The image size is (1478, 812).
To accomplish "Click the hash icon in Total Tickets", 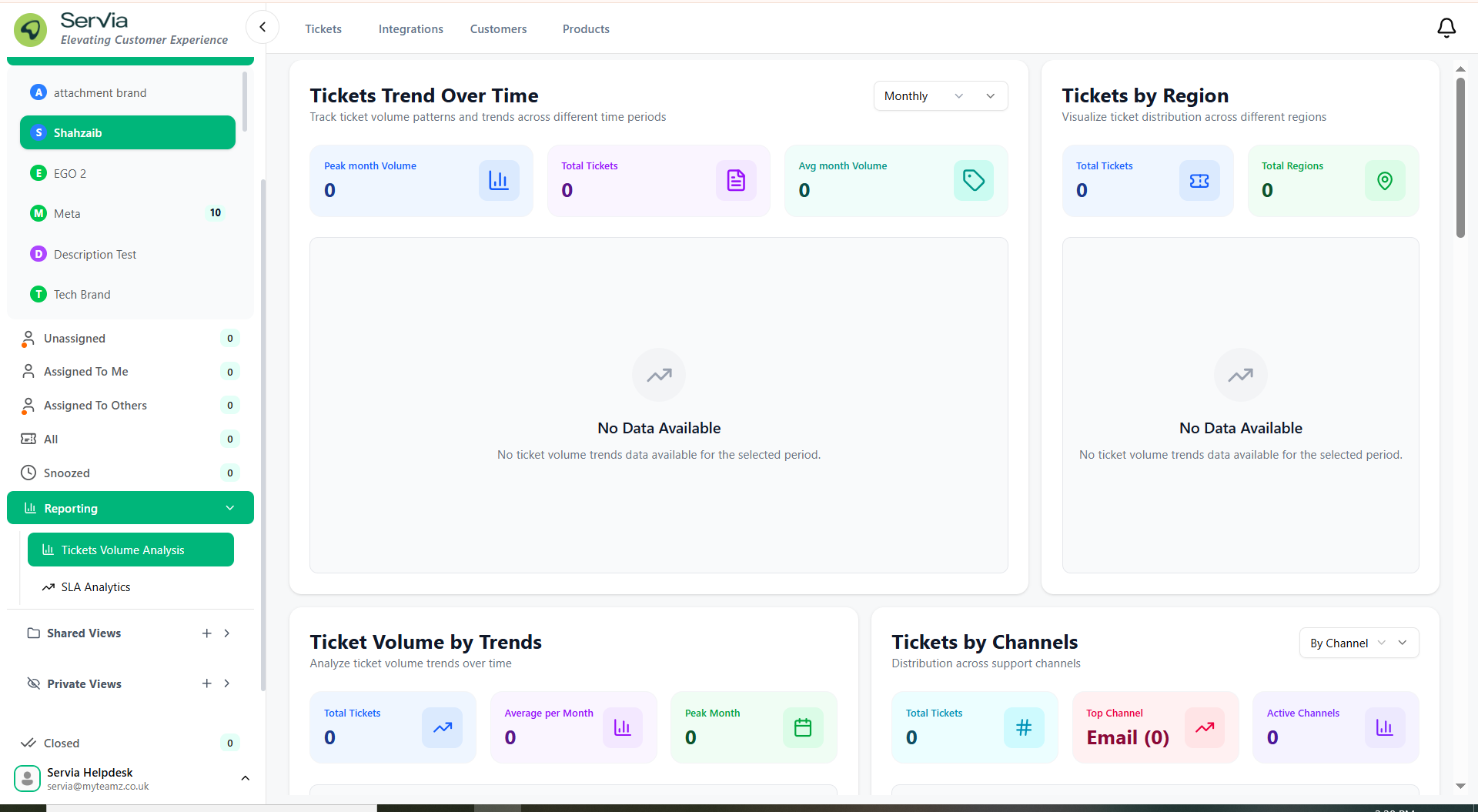I will [x=1024, y=727].
